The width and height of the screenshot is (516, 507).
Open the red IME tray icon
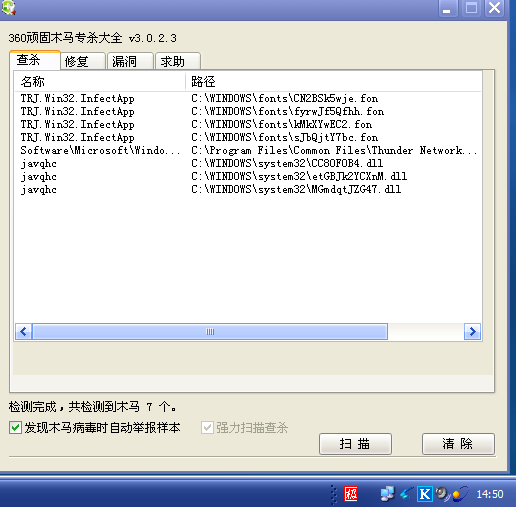[351, 494]
